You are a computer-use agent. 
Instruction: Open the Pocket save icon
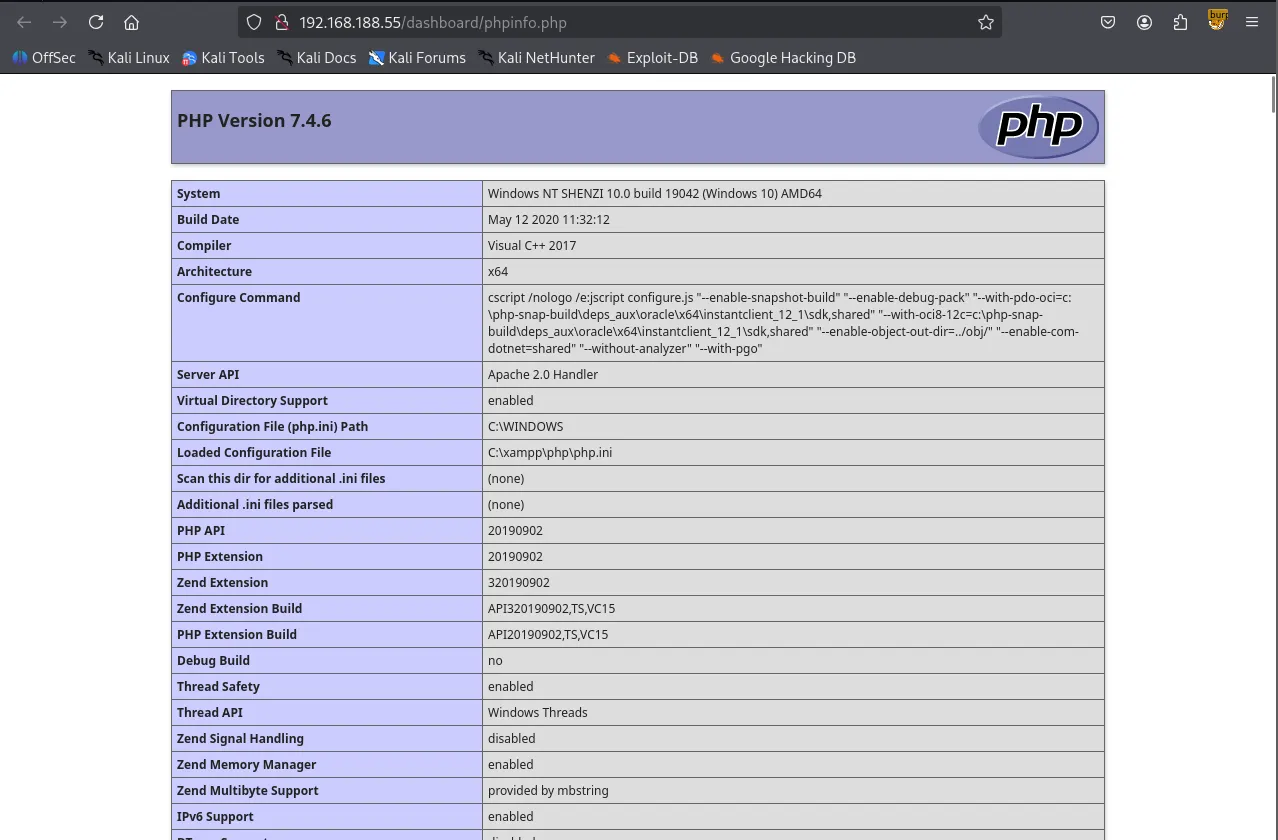click(1108, 22)
